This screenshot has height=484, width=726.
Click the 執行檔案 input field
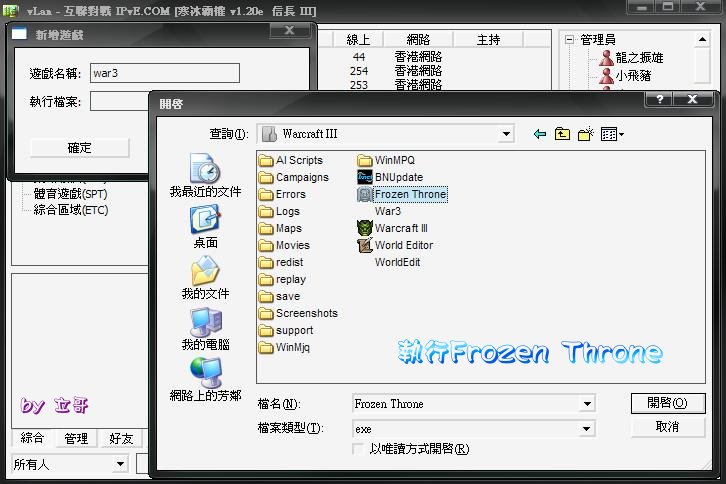pyautogui.click(x=120, y=101)
